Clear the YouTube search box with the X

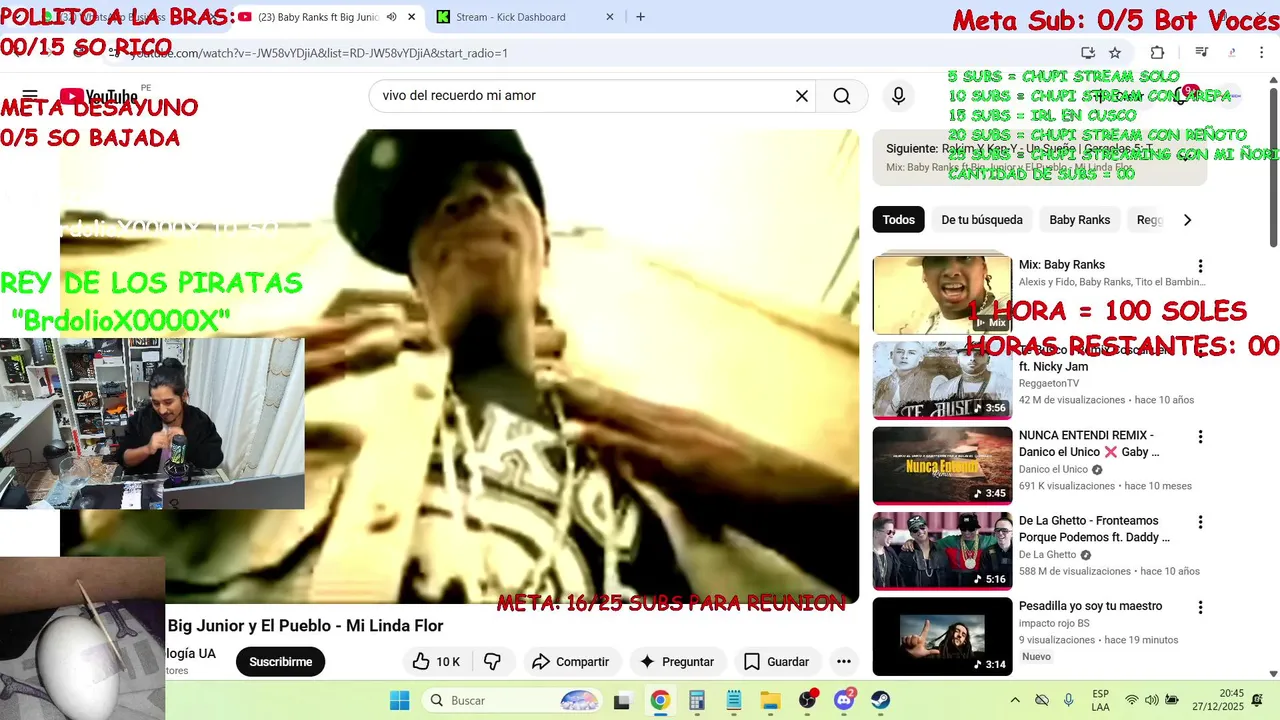[x=801, y=96]
